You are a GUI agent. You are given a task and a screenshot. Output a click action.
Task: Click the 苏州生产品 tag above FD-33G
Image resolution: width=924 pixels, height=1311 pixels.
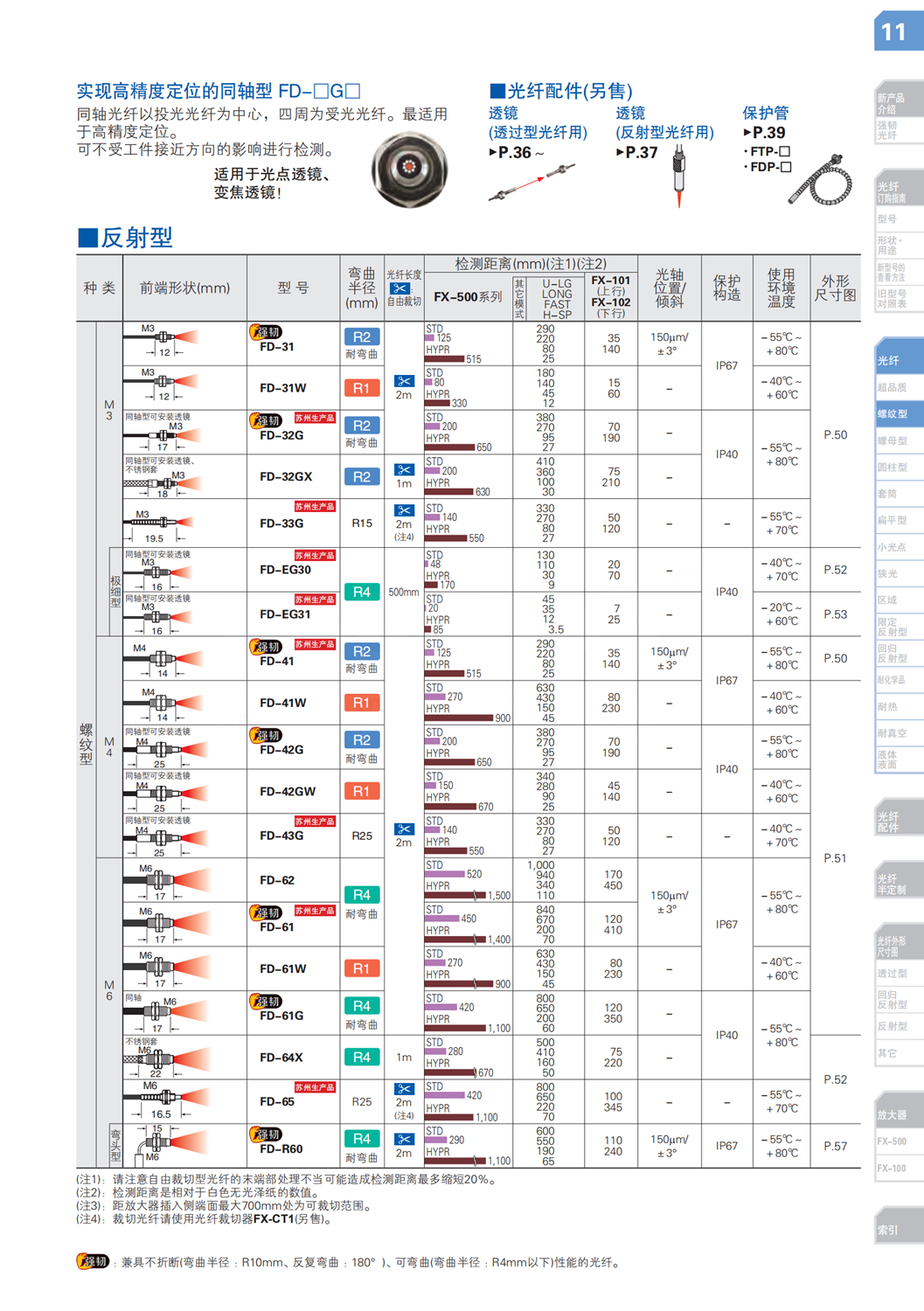pos(315,507)
